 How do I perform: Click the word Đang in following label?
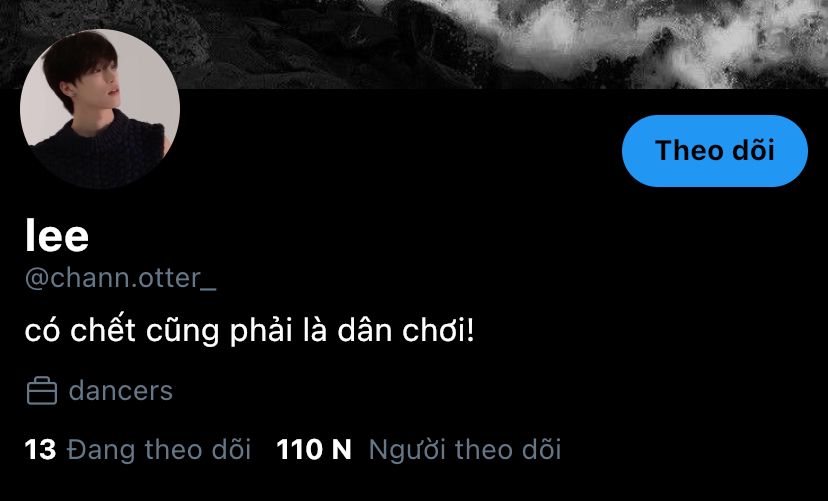[102, 450]
